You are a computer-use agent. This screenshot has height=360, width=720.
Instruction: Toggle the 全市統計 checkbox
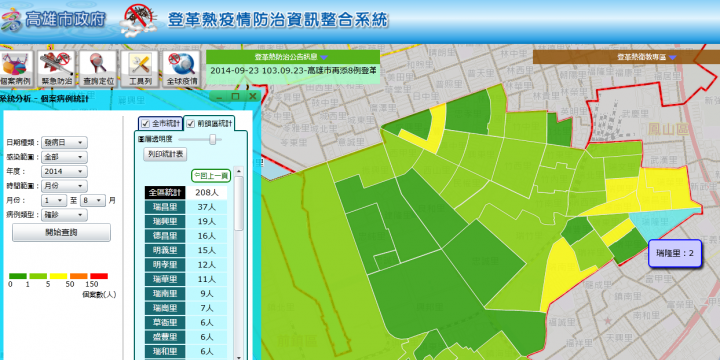[x=146, y=124]
